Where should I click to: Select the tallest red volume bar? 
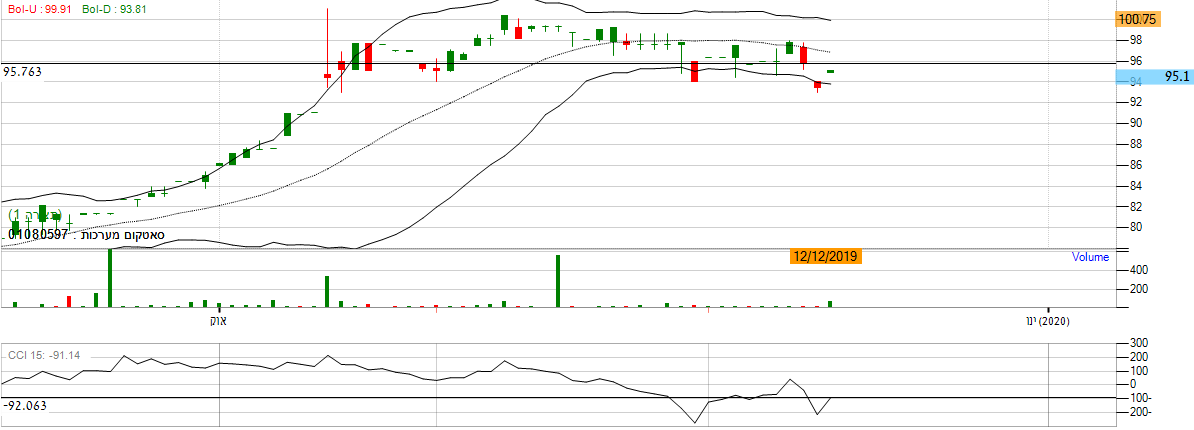tap(69, 301)
